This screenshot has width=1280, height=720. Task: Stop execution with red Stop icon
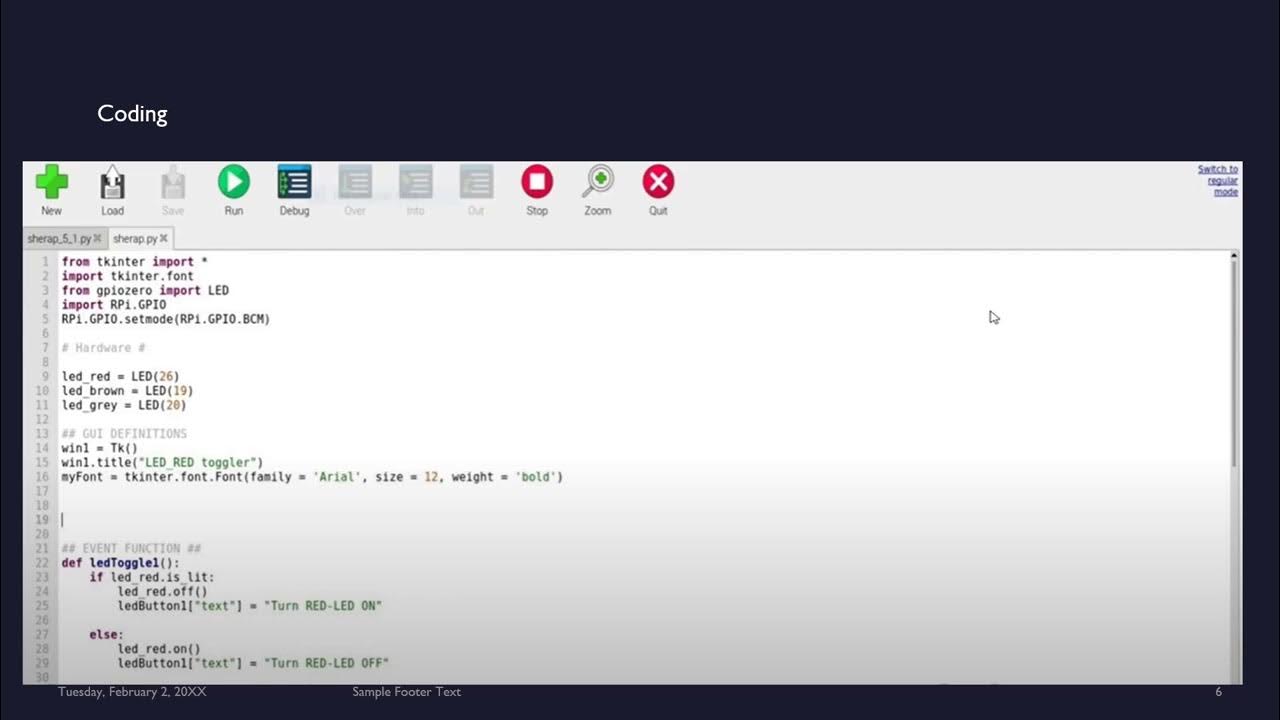(x=537, y=190)
